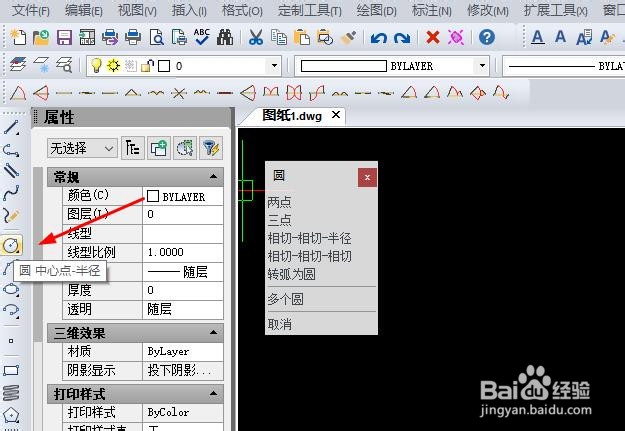The height and width of the screenshot is (431, 625).
Task: Open the 视图(V) menu
Action: [137, 10]
